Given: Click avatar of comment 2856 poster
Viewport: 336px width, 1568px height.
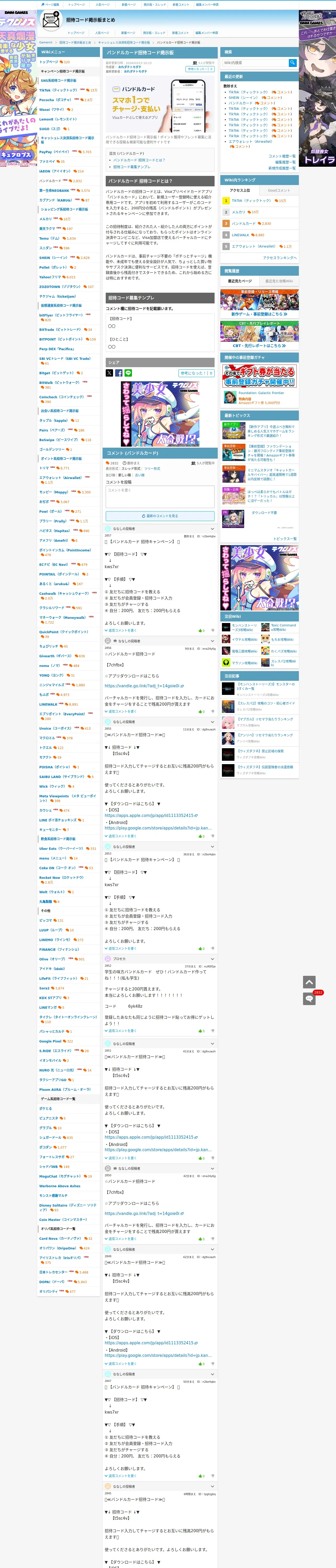Looking at the screenshot, I should (x=107, y=641).
